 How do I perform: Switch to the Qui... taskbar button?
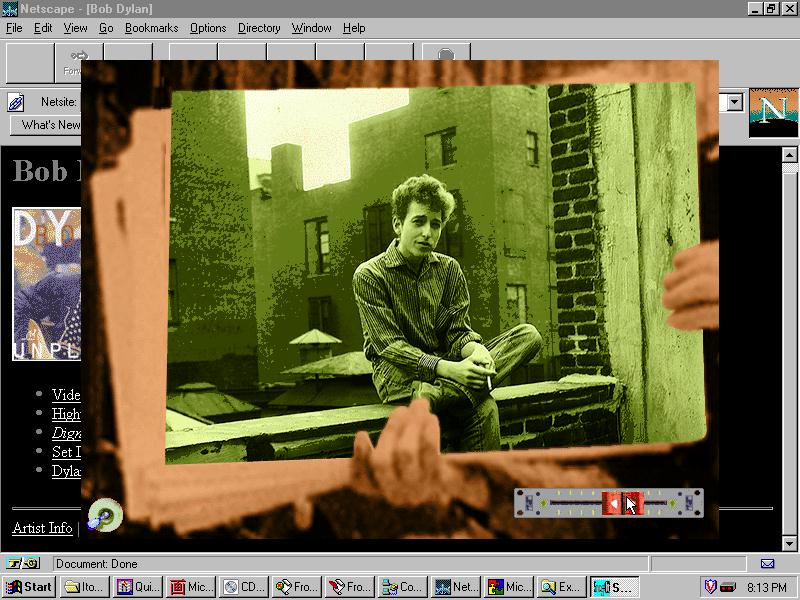coord(138,587)
